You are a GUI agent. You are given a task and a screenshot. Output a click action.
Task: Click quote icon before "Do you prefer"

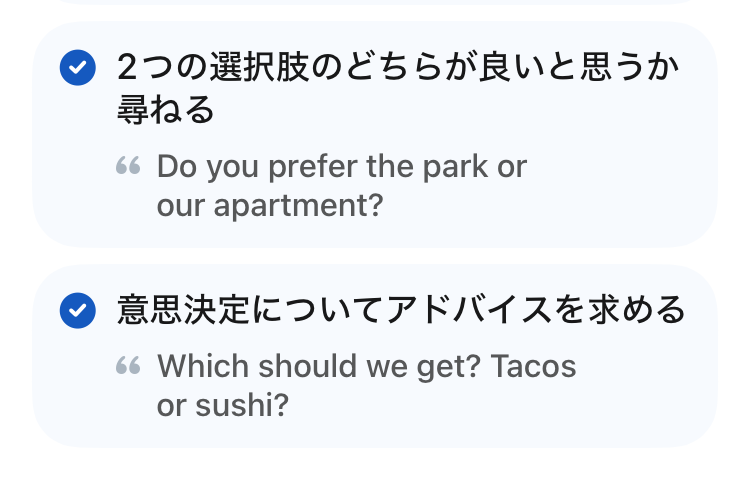128,166
